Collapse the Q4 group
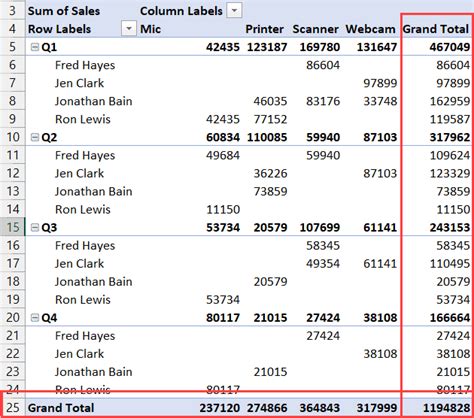Screen dimensions: 474x418 (x=35, y=318)
